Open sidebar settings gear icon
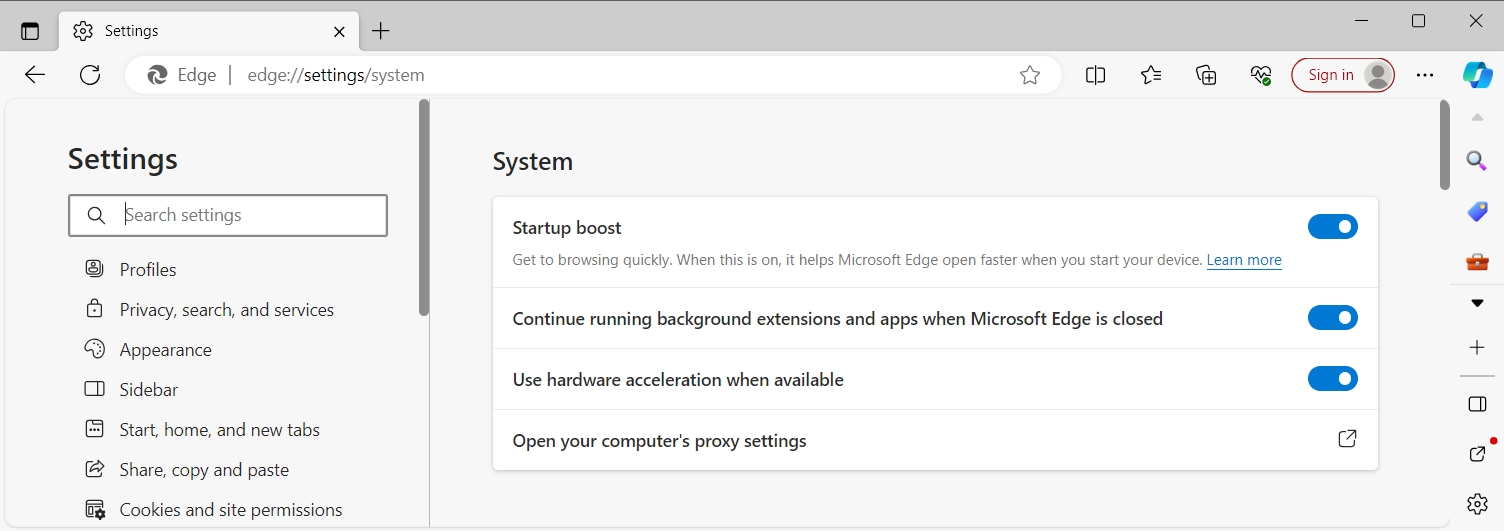This screenshot has height=531, width=1504. pos(1477,503)
